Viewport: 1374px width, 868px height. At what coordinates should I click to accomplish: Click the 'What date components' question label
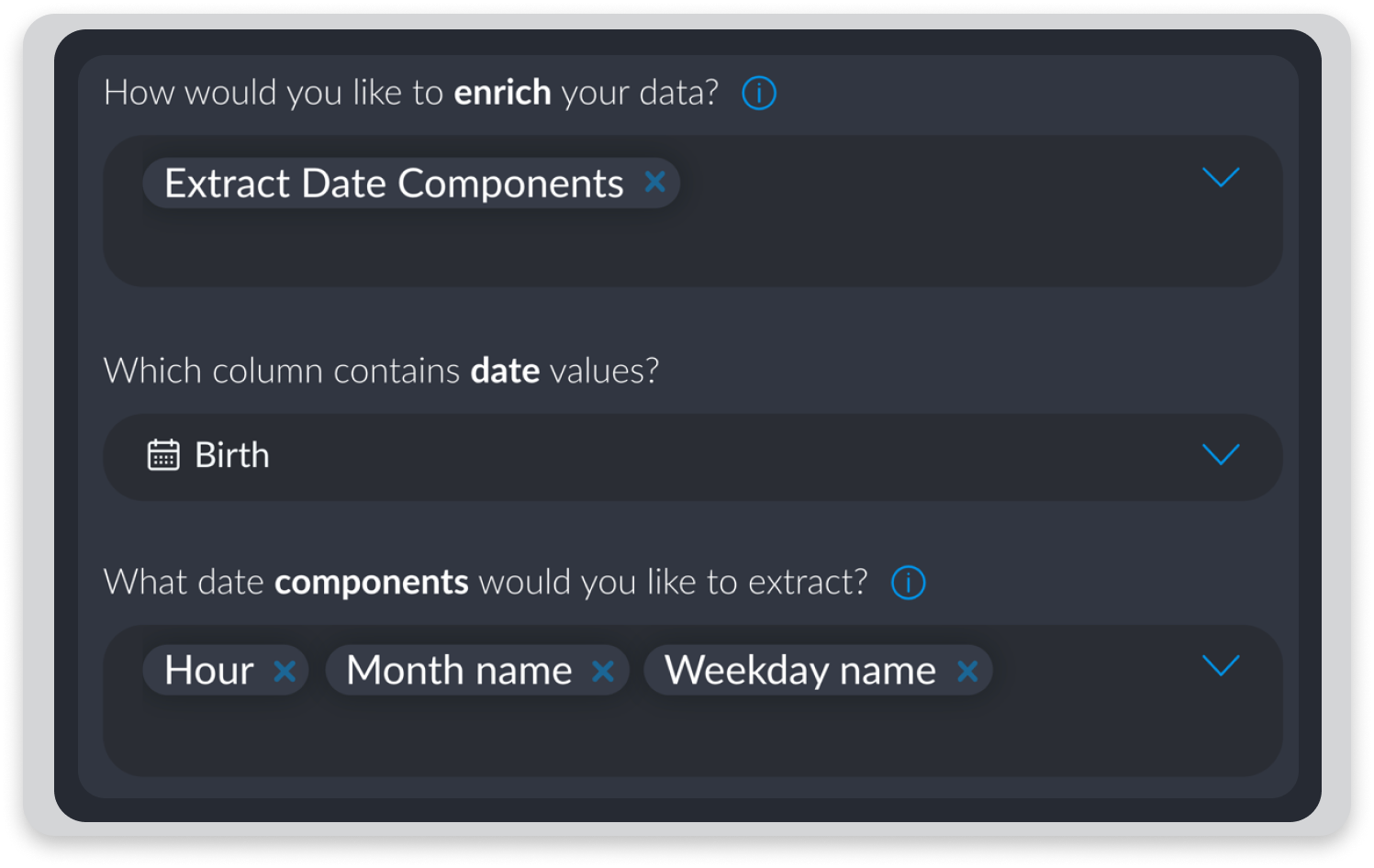click(x=486, y=583)
